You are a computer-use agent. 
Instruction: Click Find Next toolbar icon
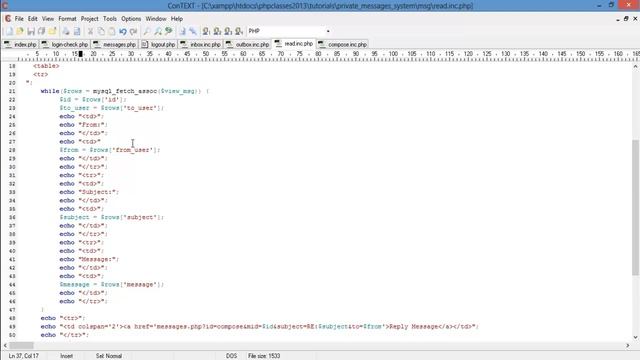click(x=158, y=31)
